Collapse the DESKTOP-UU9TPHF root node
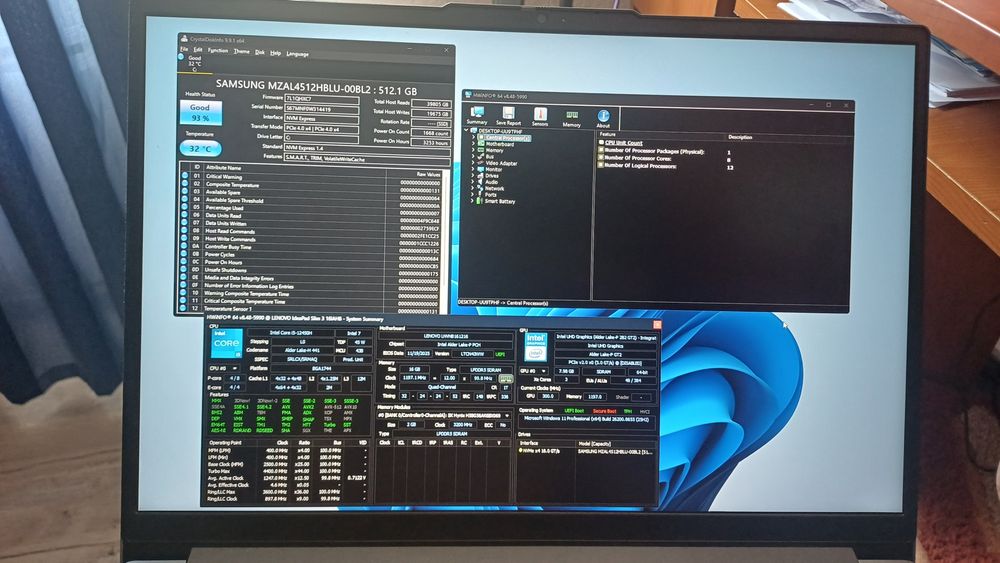This screenshot has height=563, width=1000. [466, 131]
